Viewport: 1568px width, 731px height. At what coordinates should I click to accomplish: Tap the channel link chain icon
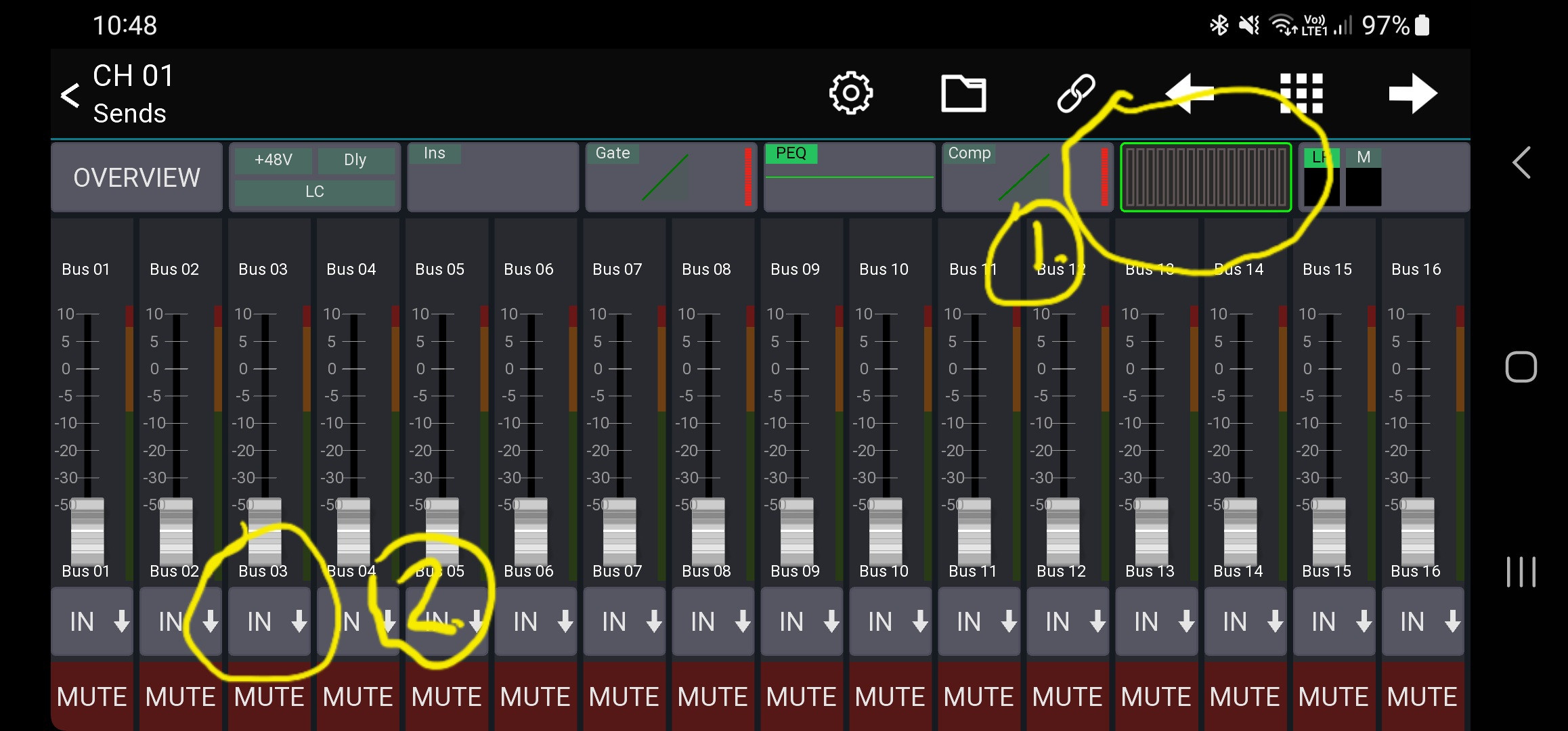(x=1076, y=93)
